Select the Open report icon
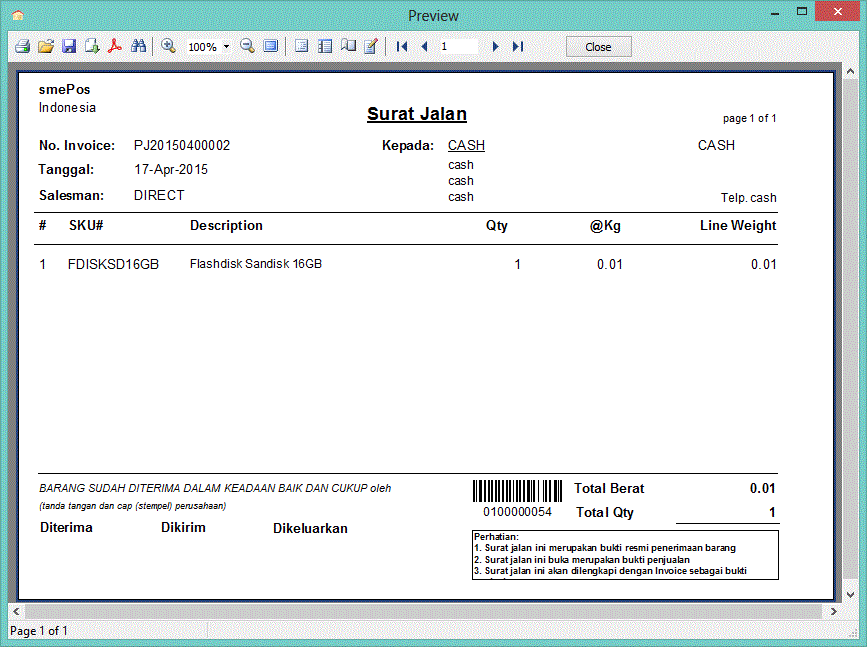The height and width of the screenshot is (647, 867). pos(45,46)
